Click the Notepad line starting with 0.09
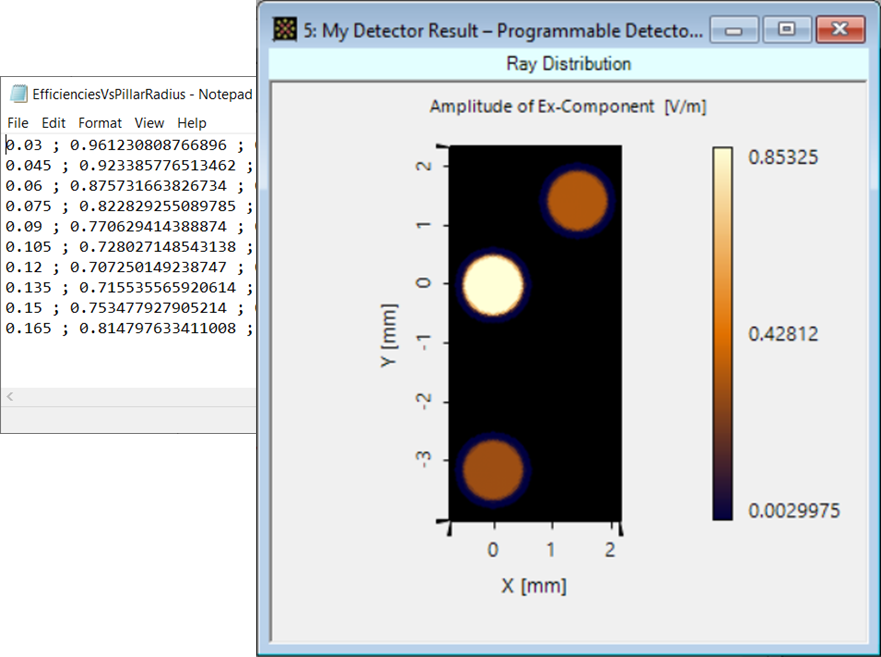 click(130, 226)
